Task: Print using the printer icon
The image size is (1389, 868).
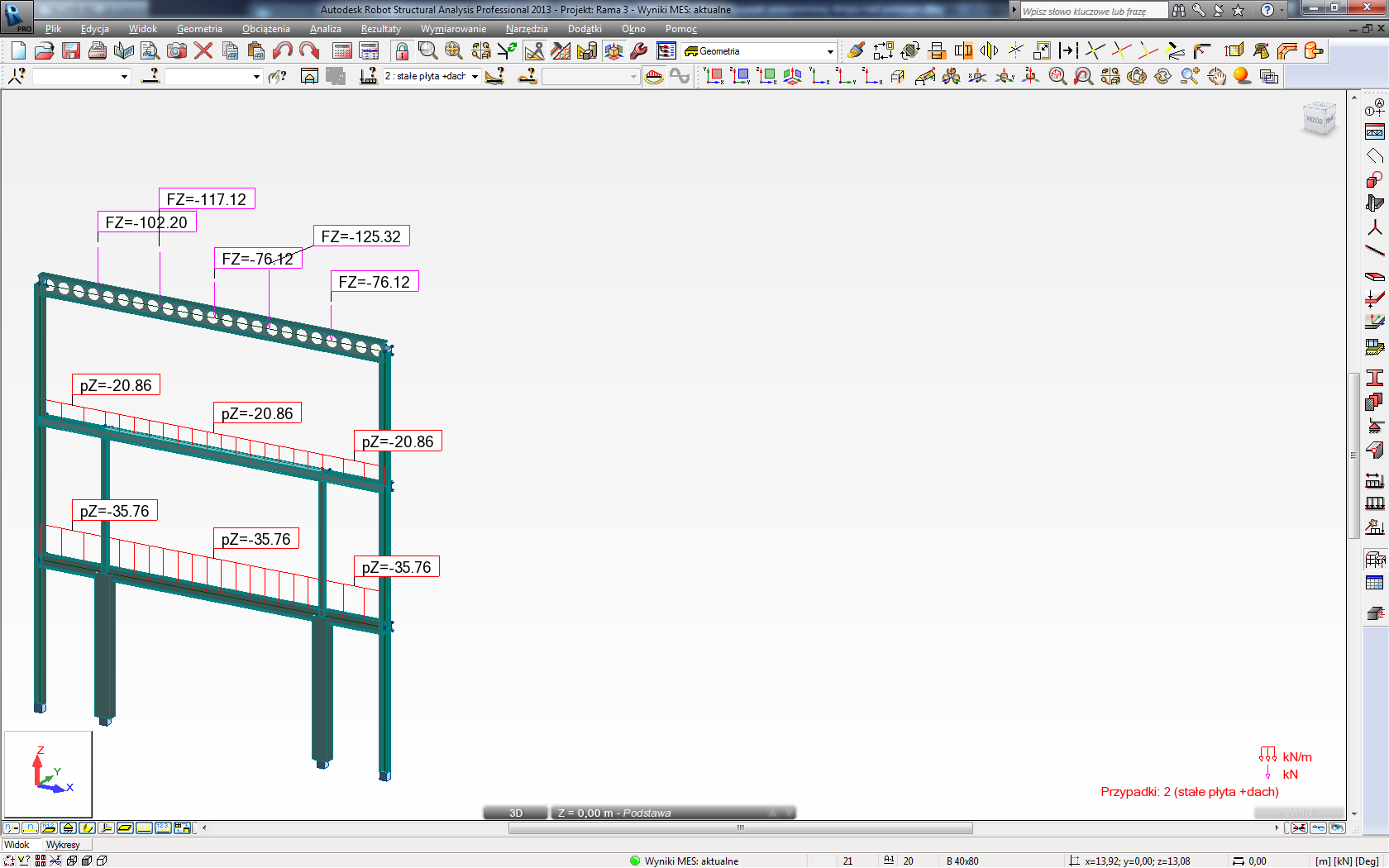Action: point(98,50)
